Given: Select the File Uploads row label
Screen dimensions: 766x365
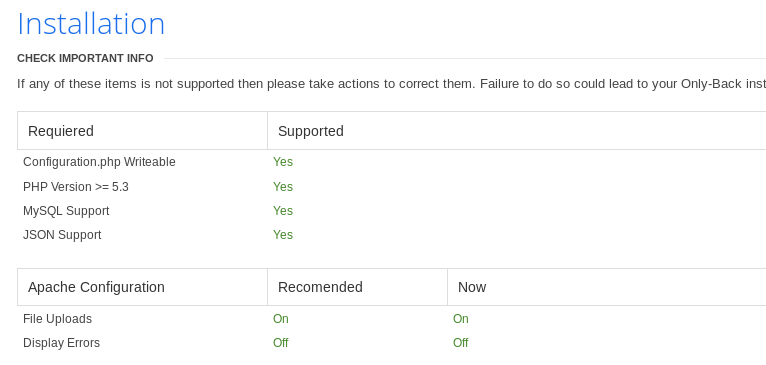Looking at the screenshot, I should [x=57, y=319].
